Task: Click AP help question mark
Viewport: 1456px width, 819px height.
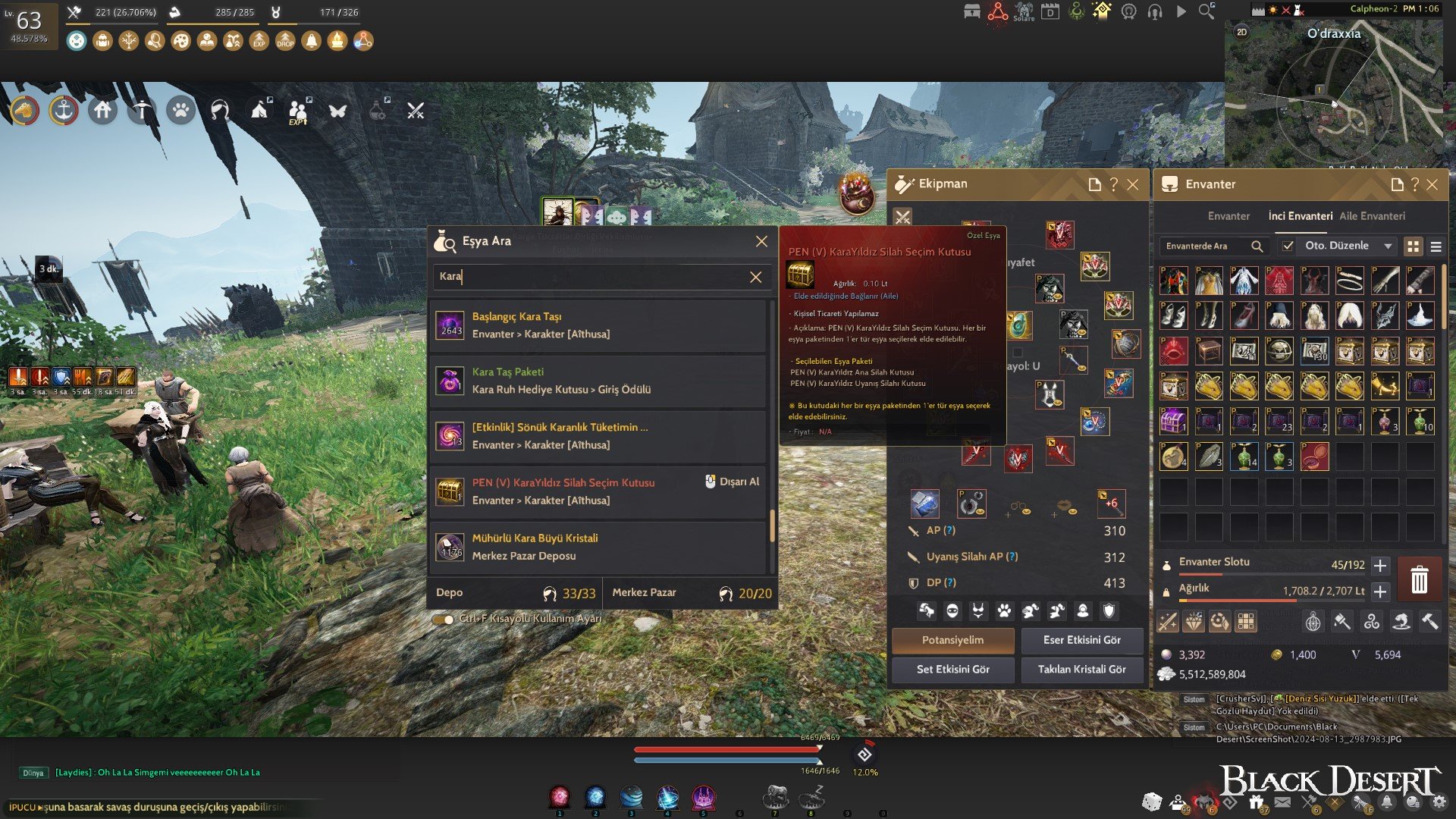Action: [x=949, y=531]
